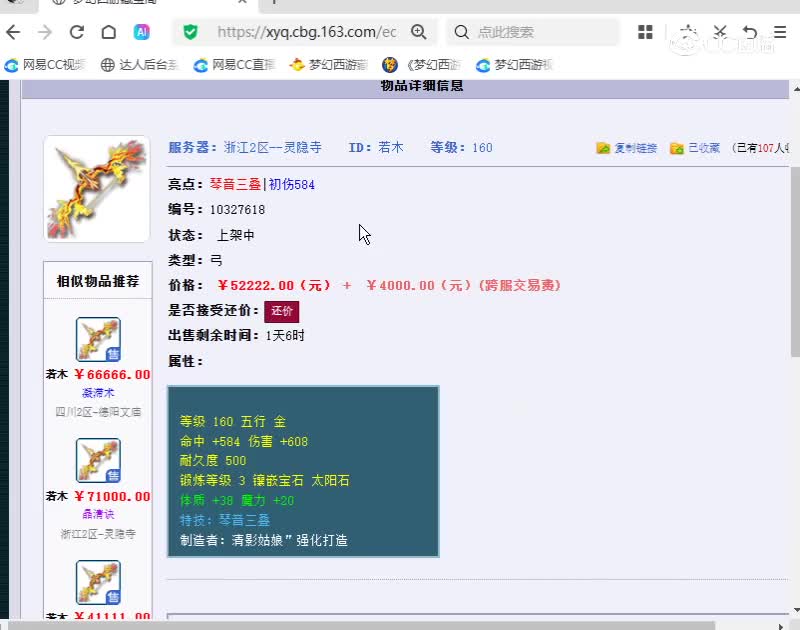The height and width of the screenshot is (630, 800).
Task: Click the 还价 bargain button
Action: [x=282, y=311]
